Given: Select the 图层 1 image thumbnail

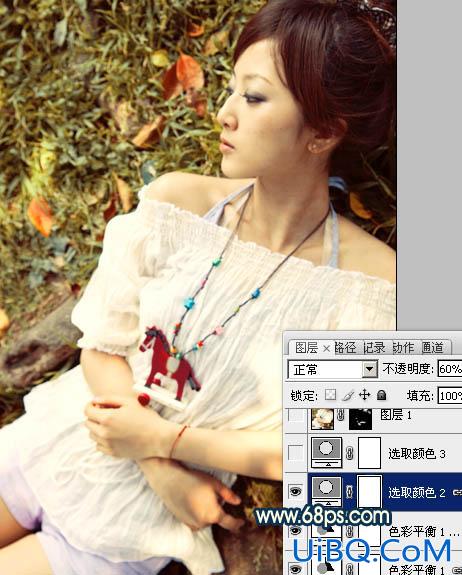Looking at the screenshot, I should [323, 419].
